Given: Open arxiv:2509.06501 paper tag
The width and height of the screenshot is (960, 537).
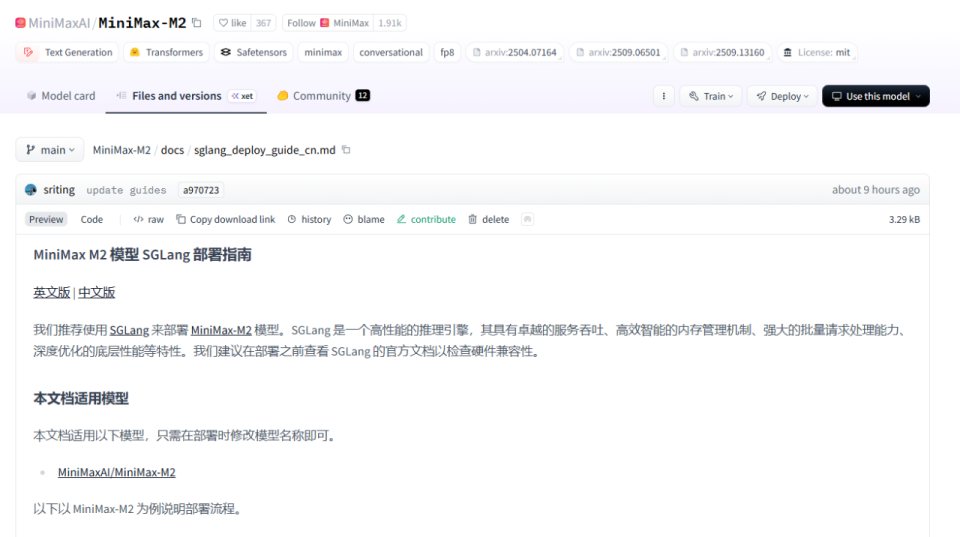Looking at the screenshot, I should point(618,52).
